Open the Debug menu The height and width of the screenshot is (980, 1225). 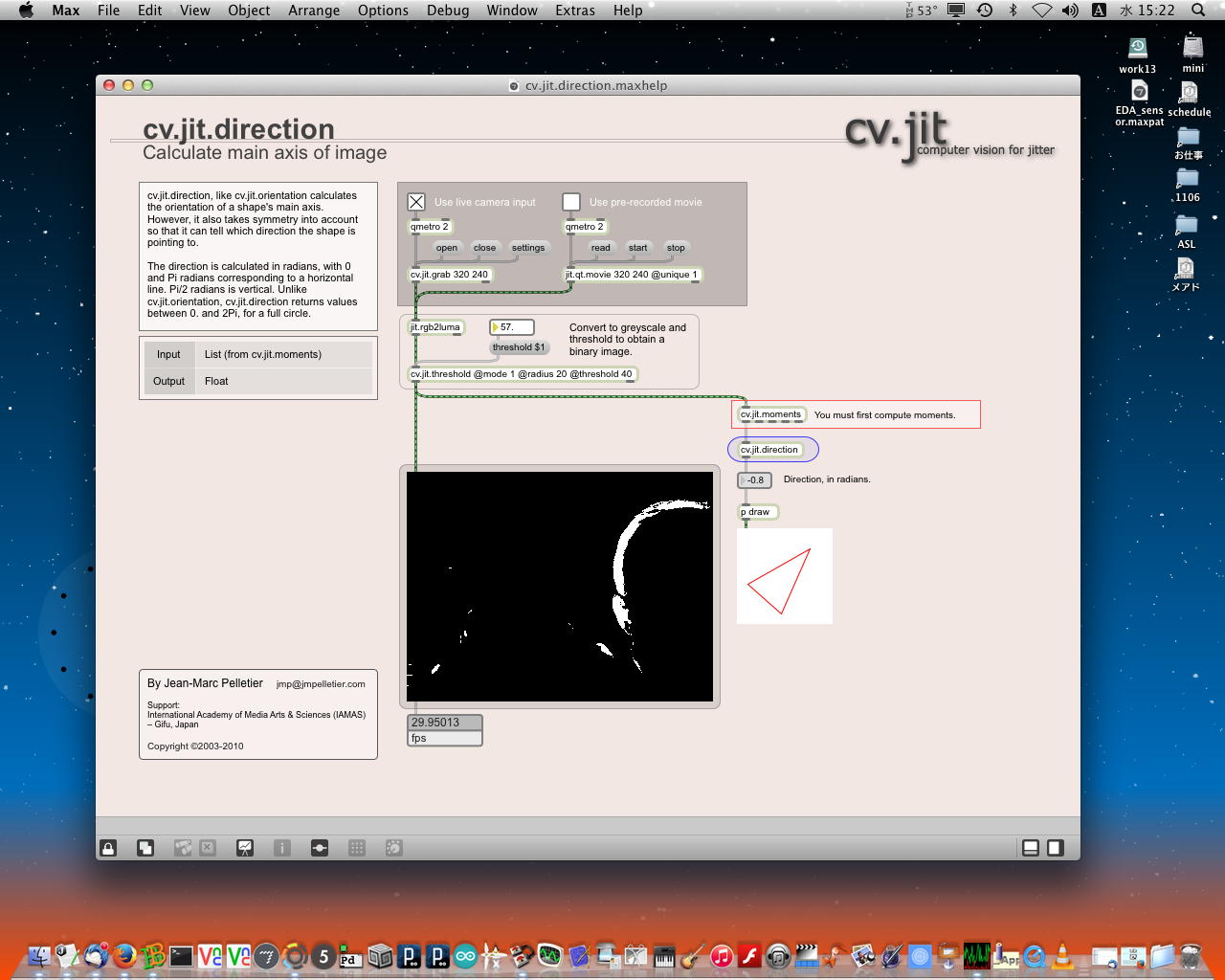[448, 10]
